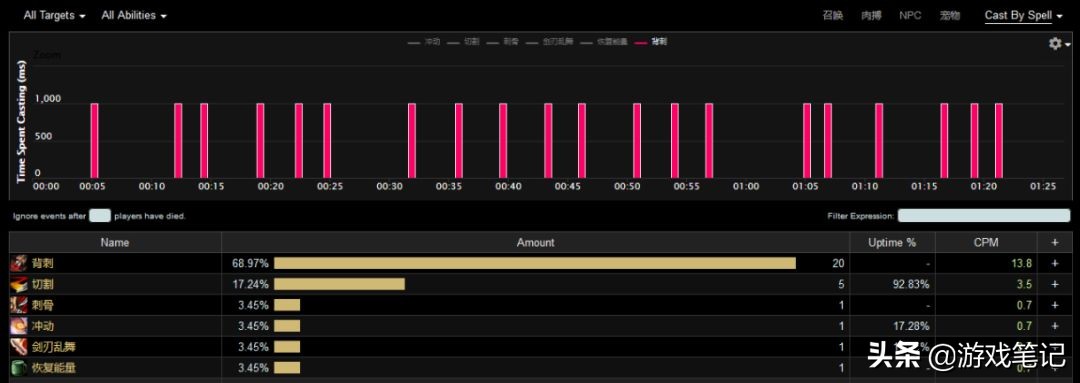The image size is (1080, 383).
Task: Open the 背刺 ability name link
Action: pyautogui.click(x=43, y=263)
